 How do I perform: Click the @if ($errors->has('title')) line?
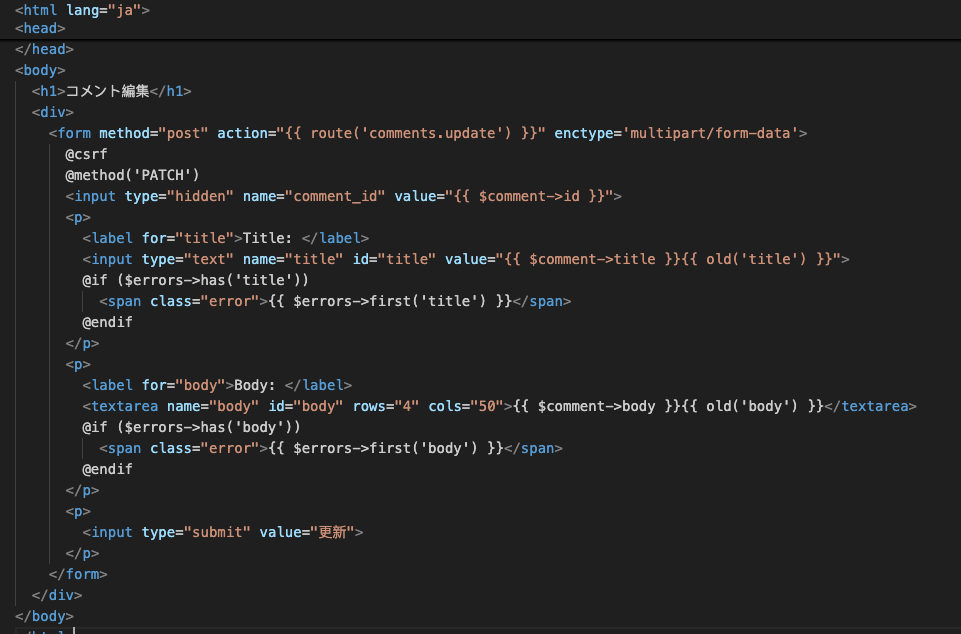point(195,280)
